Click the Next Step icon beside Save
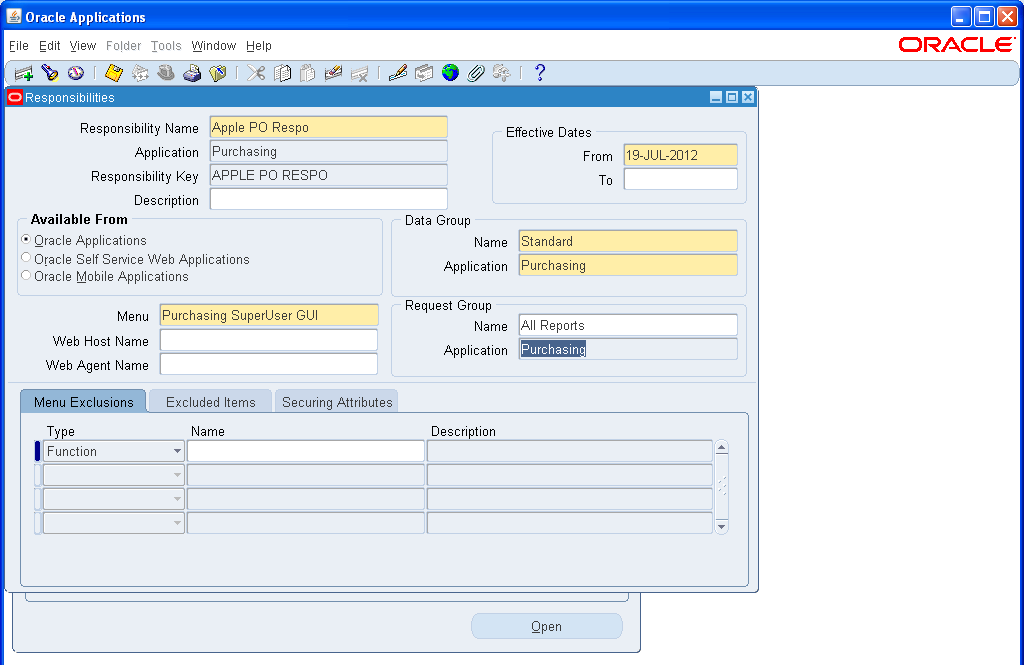The height and width of the screenshot is (665, 1024). coord(140,73)
